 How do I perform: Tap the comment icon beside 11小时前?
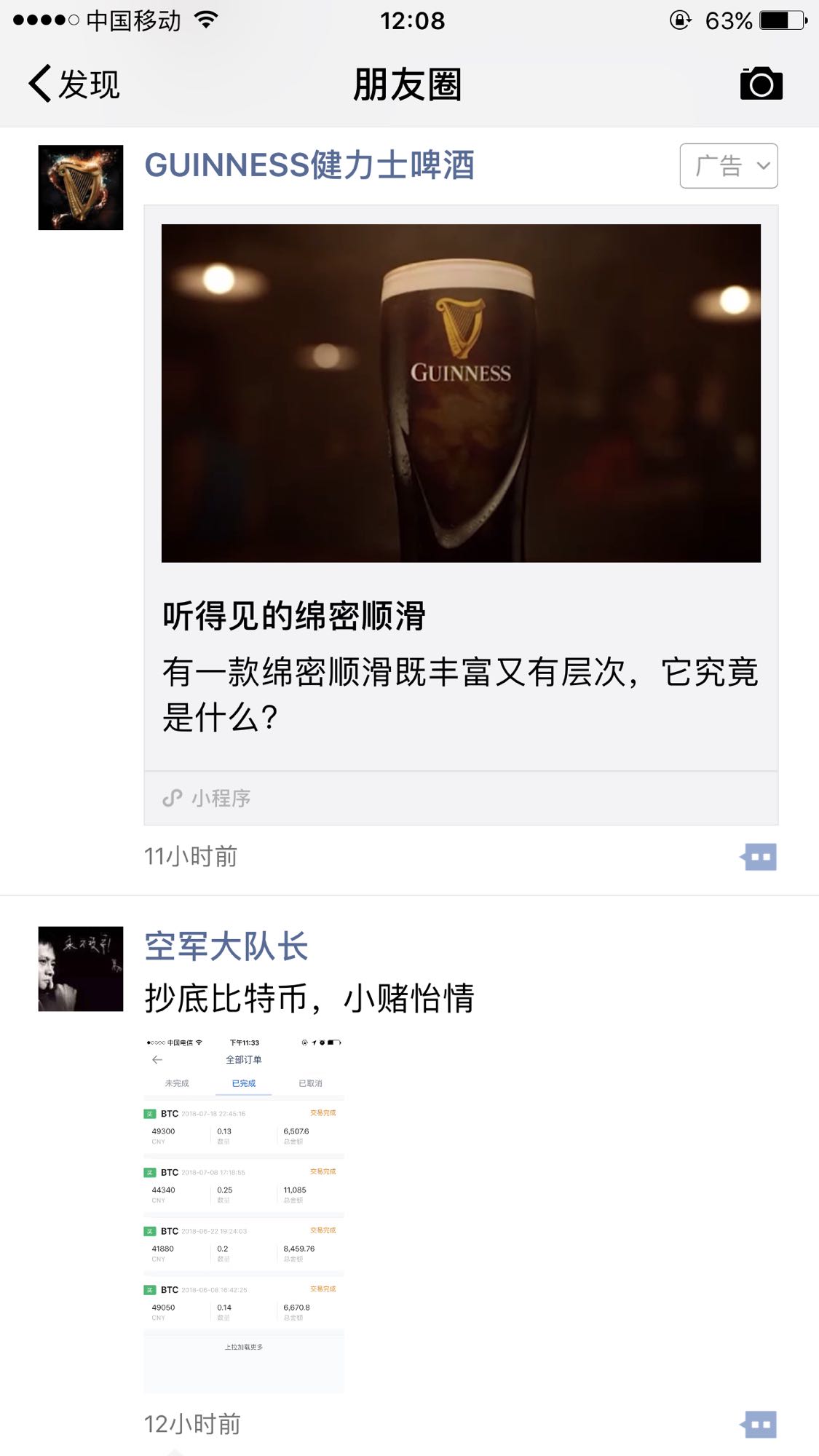[759, 857]
